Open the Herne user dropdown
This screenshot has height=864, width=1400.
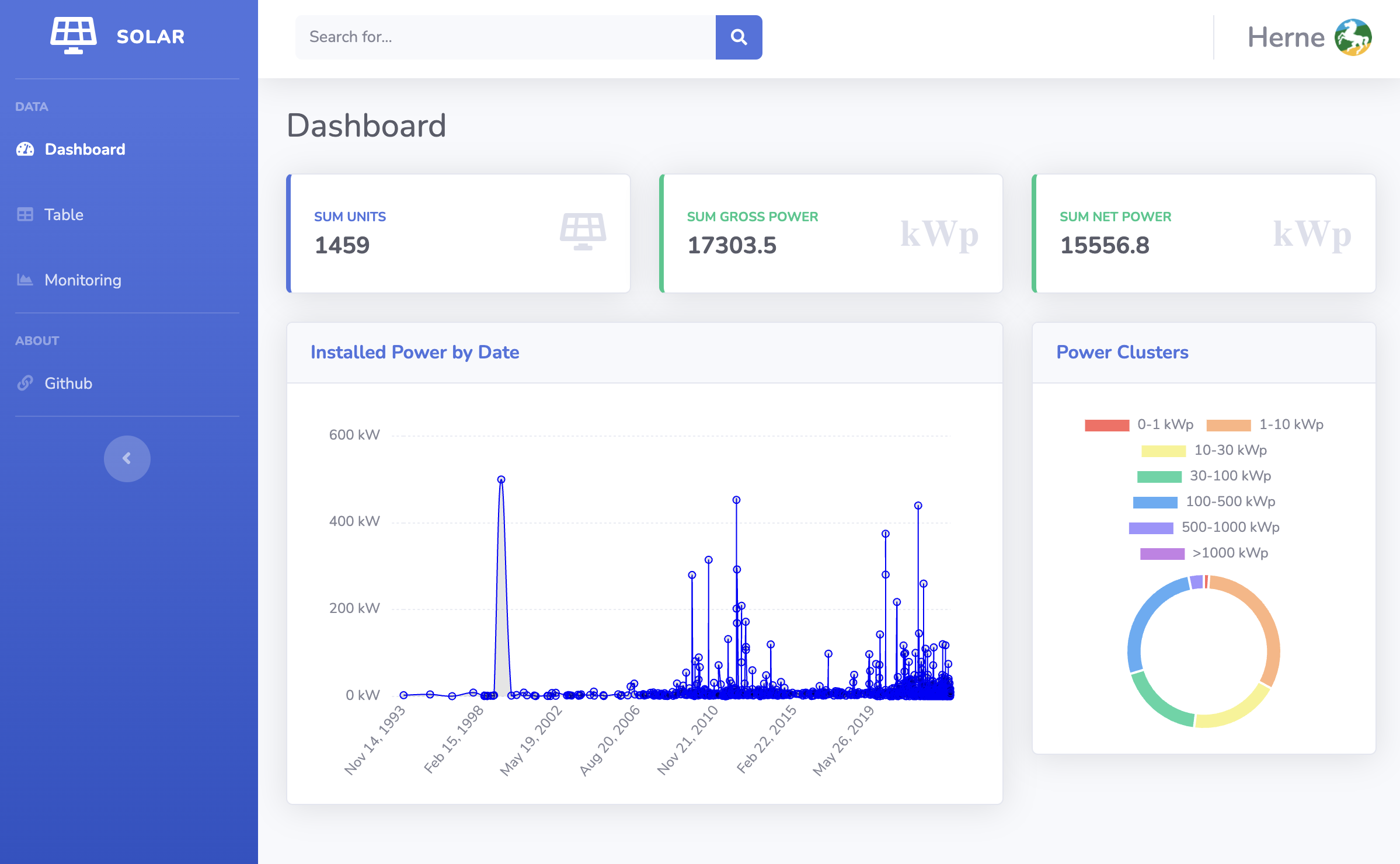coord(1286,37)
